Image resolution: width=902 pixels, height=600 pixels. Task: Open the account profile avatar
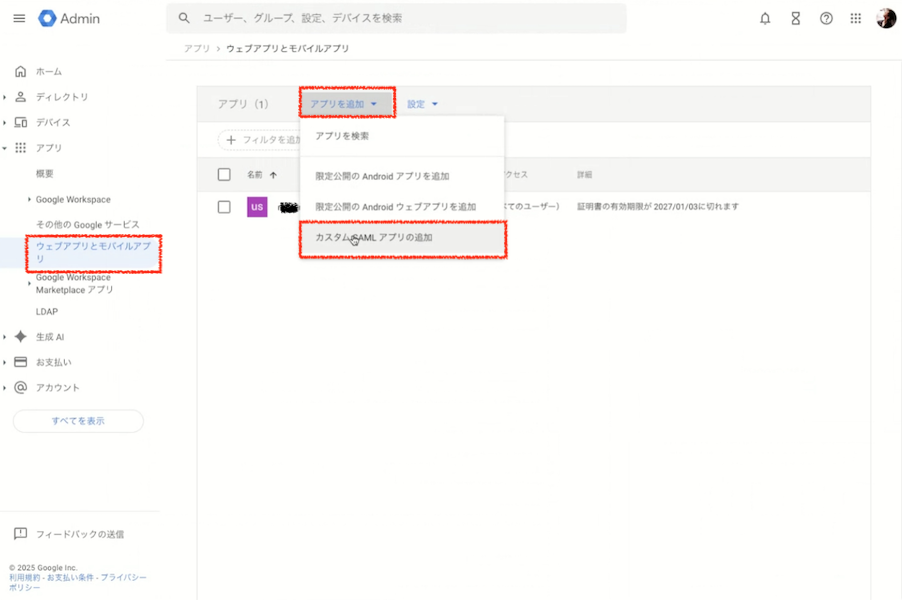tap(885, 17)
